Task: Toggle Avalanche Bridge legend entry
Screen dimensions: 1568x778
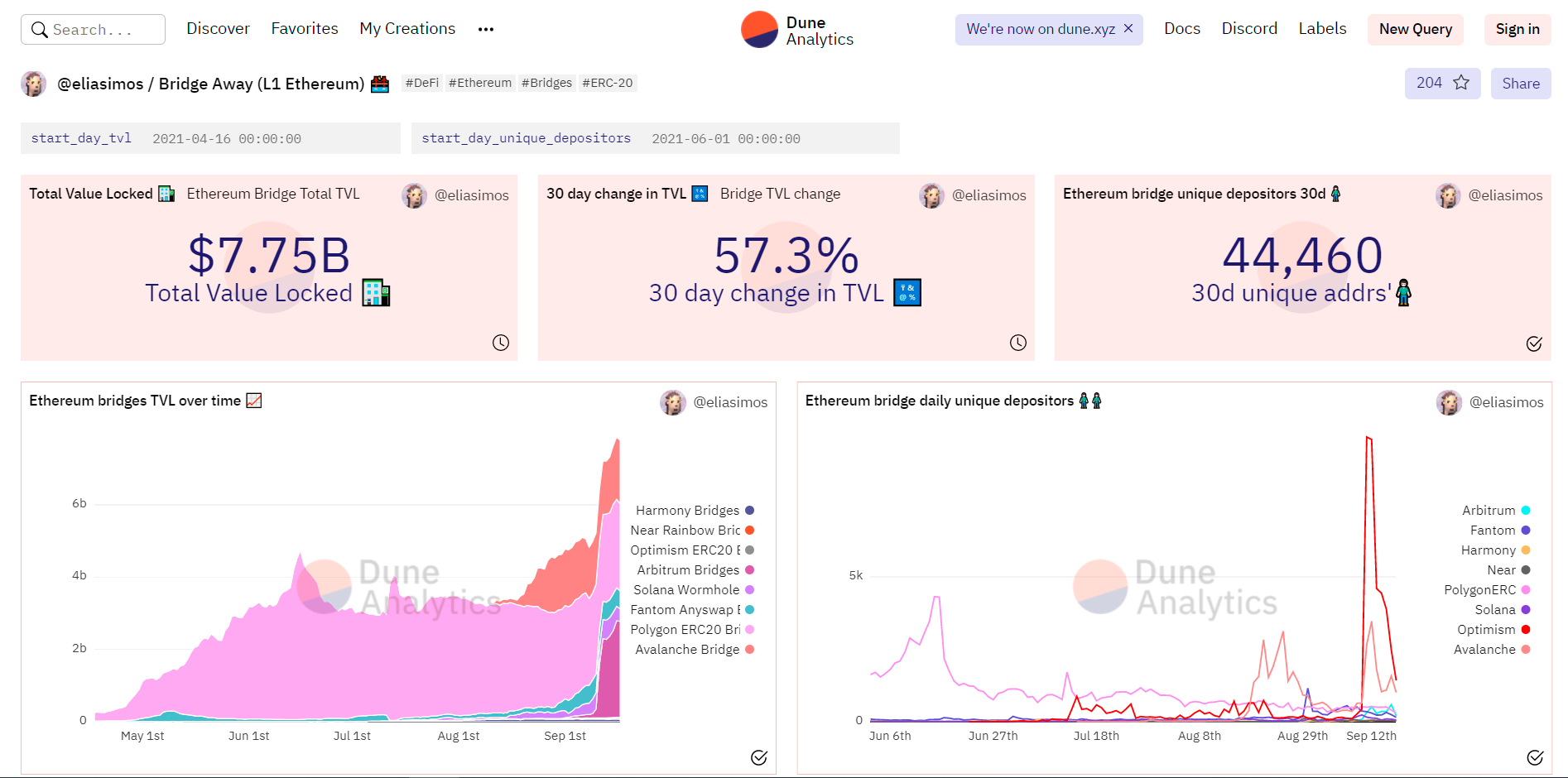Action: [695, 650]
